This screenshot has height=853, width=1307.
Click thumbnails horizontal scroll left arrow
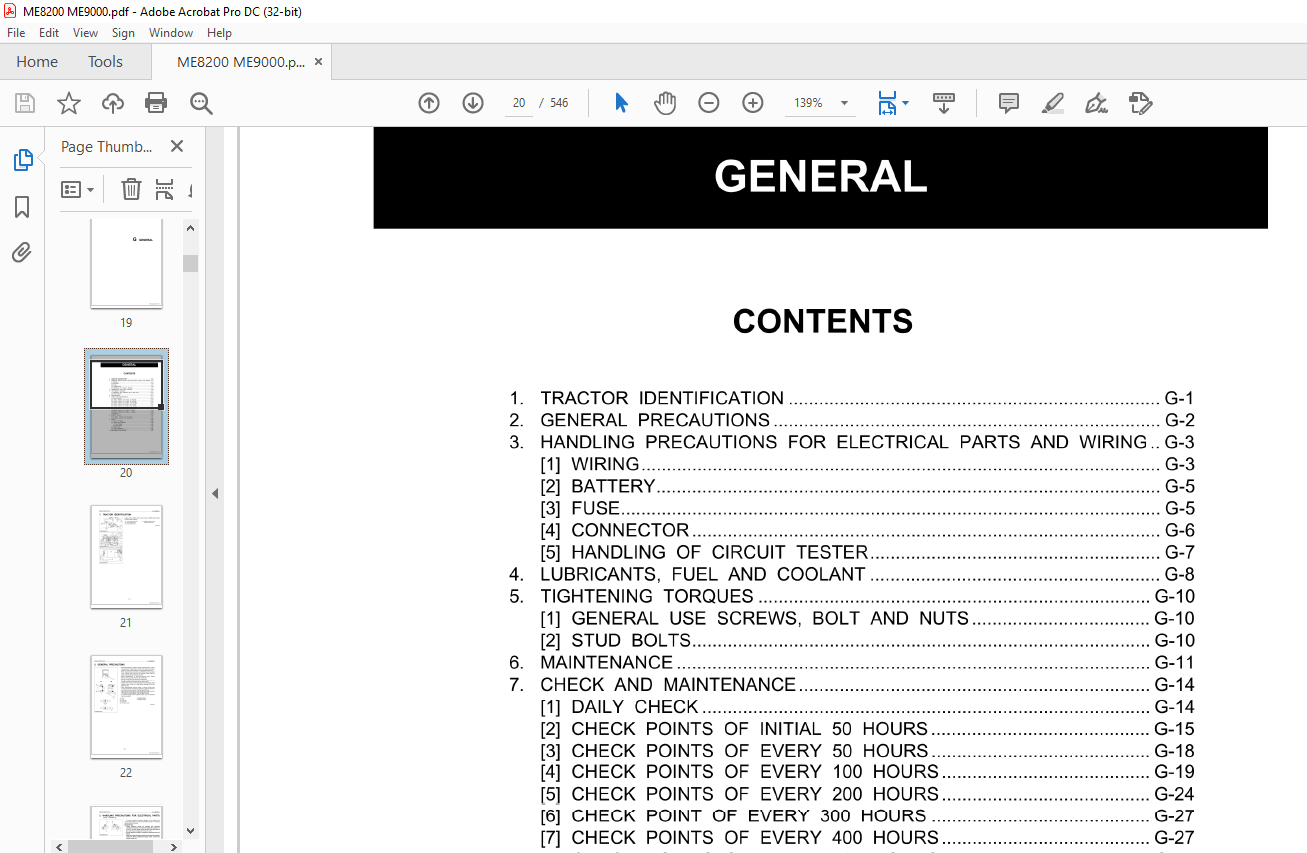click(61, 846)
